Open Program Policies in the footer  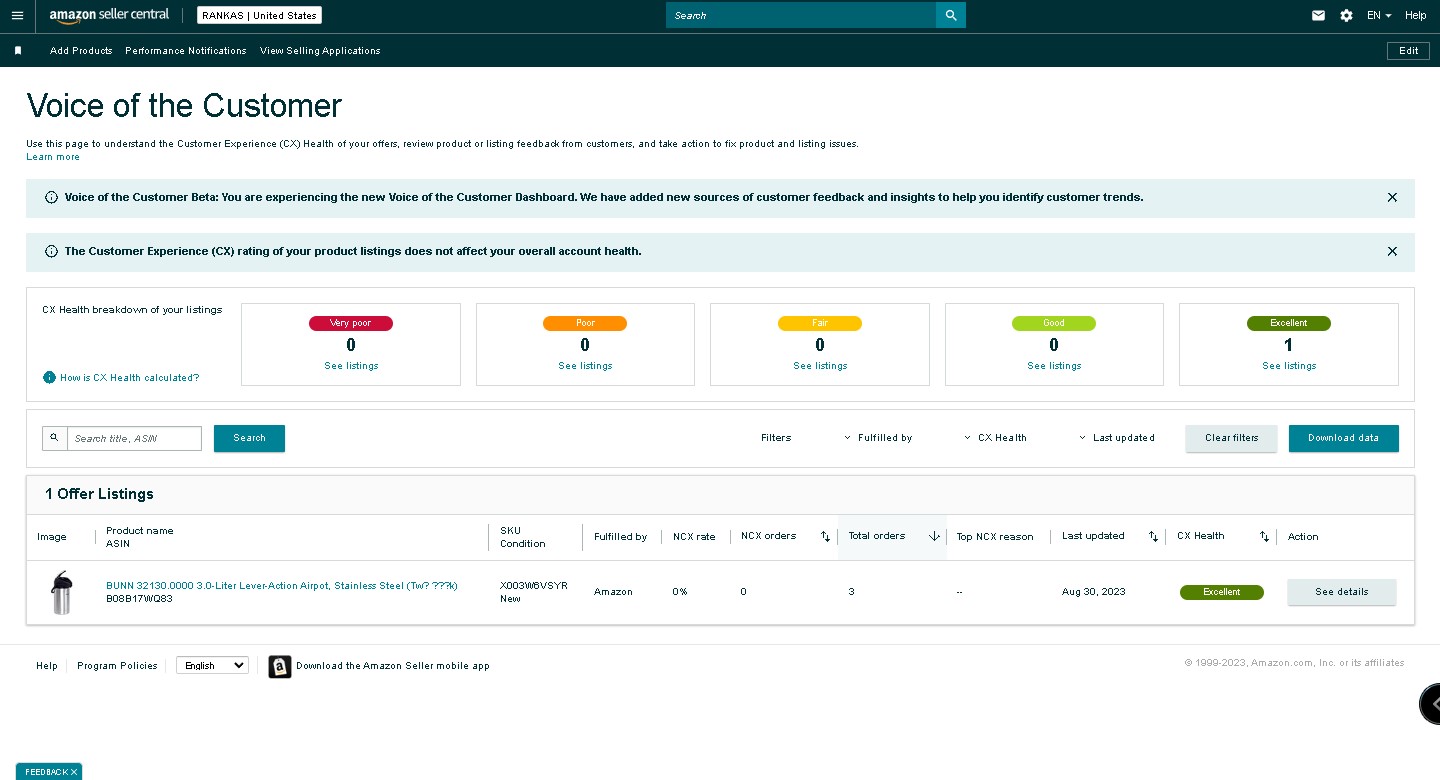(117, 666)
